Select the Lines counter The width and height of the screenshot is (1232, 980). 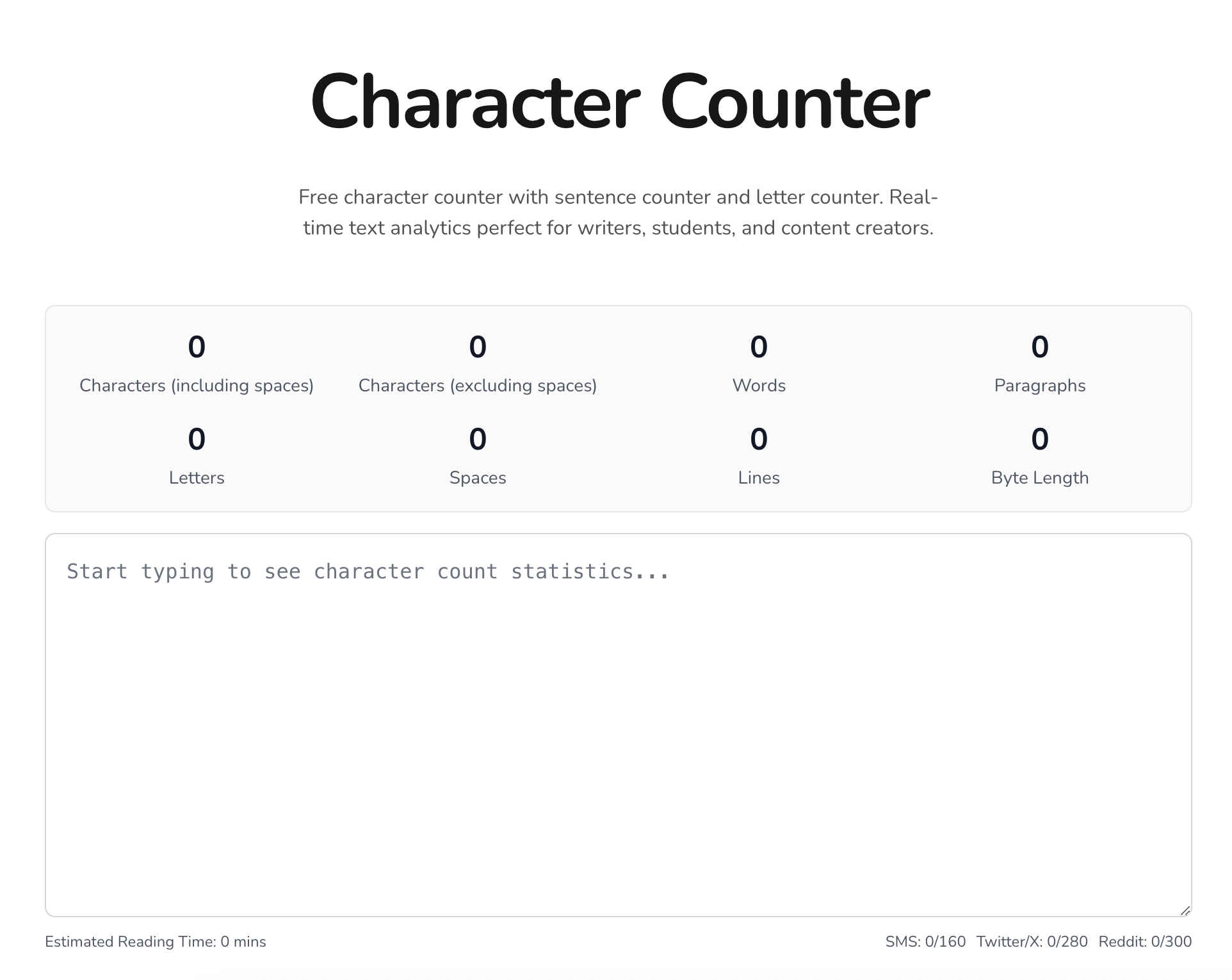(x=758, y=455)
